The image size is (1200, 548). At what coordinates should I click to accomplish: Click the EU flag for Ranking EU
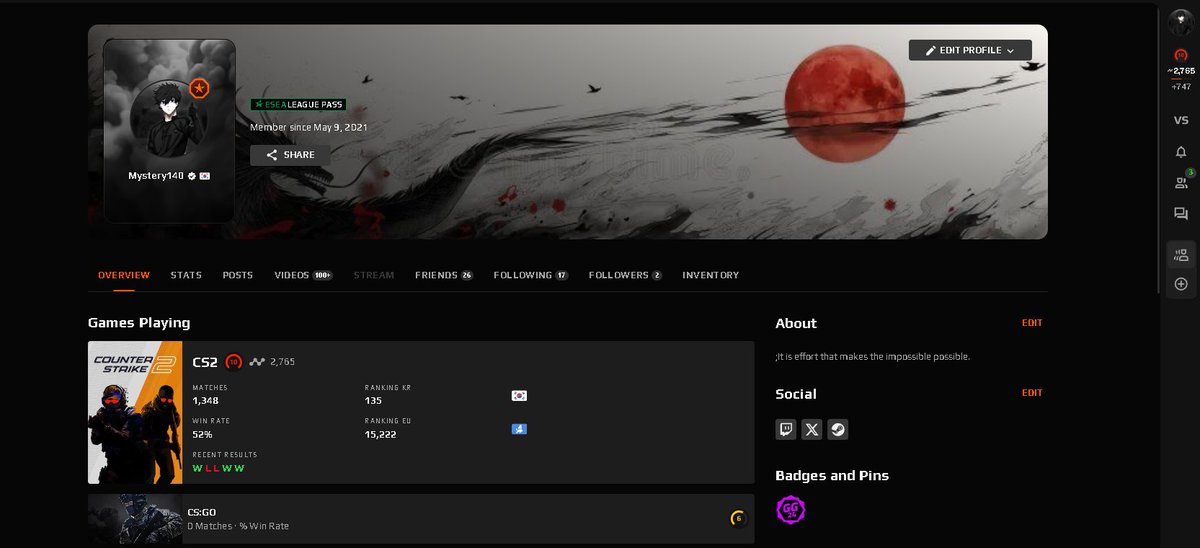(519, 429)
